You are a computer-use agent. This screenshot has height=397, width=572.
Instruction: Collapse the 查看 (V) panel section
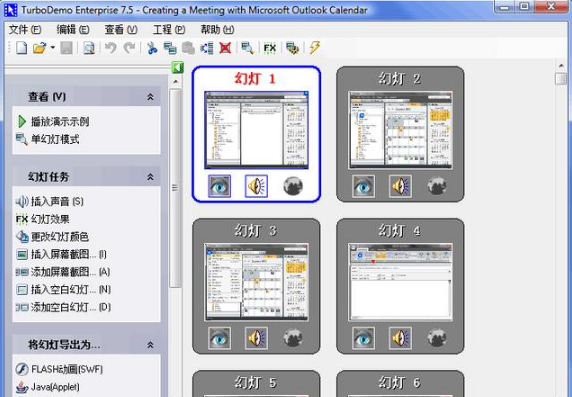(x=150, y=97)
